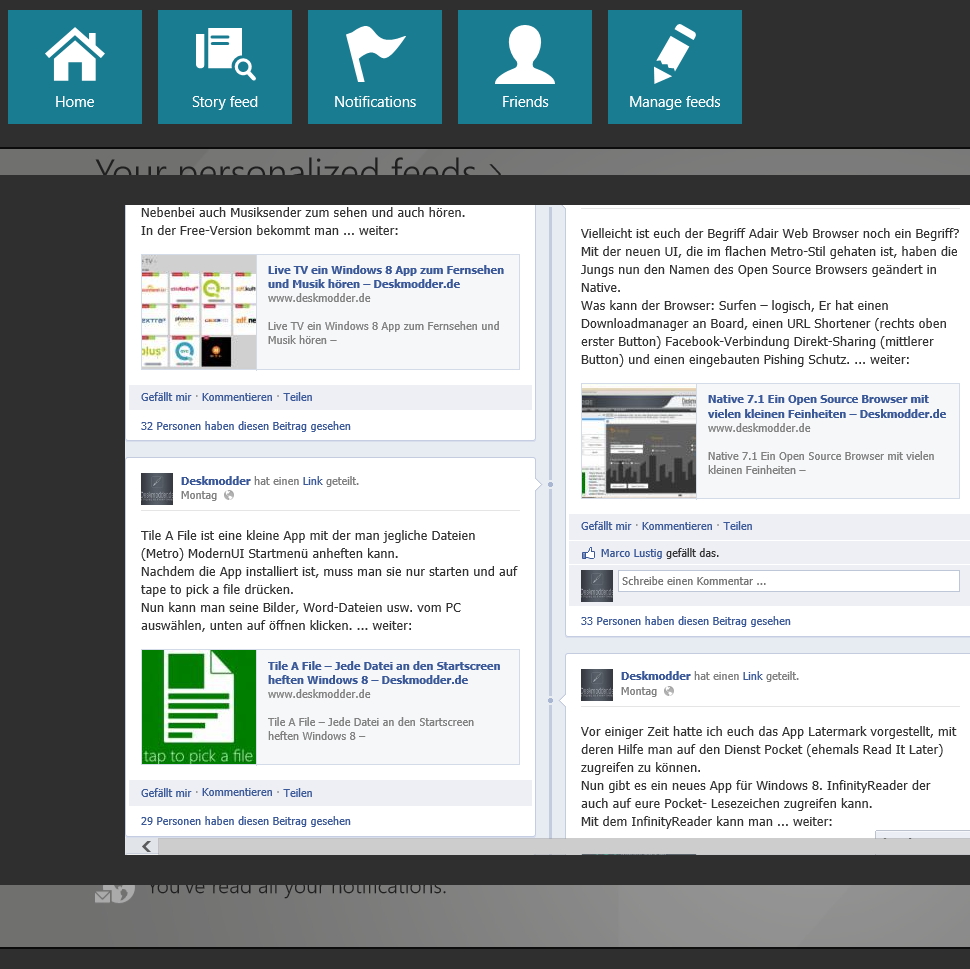
Task: Open the Live TV channel grid thumbnail
Action: (x=199, y=312)
